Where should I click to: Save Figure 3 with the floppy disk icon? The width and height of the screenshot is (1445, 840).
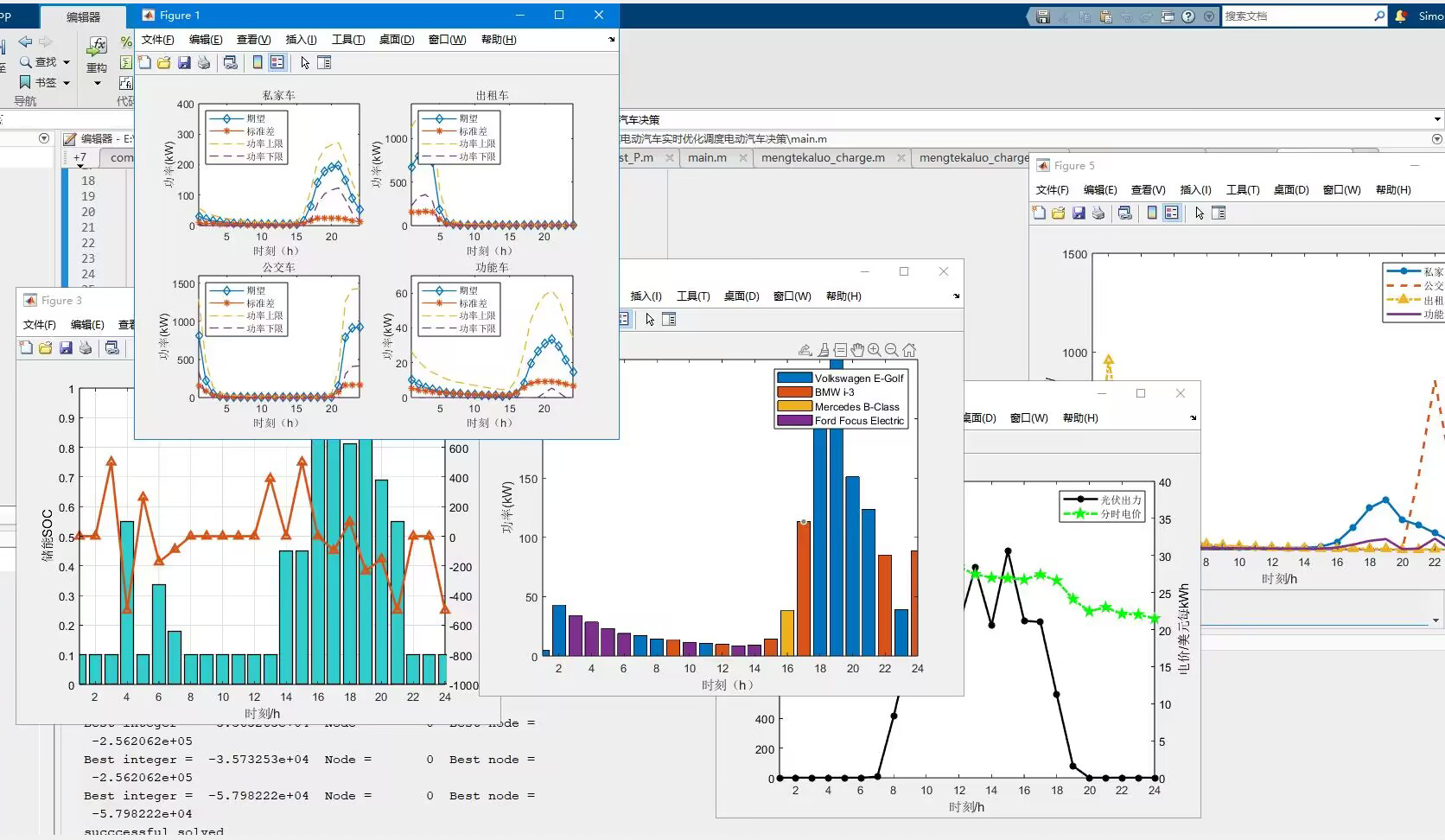(x=66, y=347)
